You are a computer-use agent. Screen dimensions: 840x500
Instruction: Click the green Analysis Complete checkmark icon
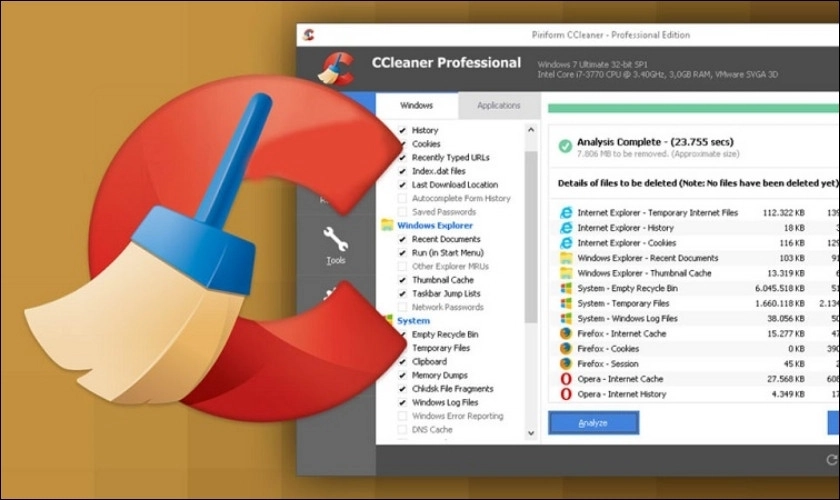[565, 147]
